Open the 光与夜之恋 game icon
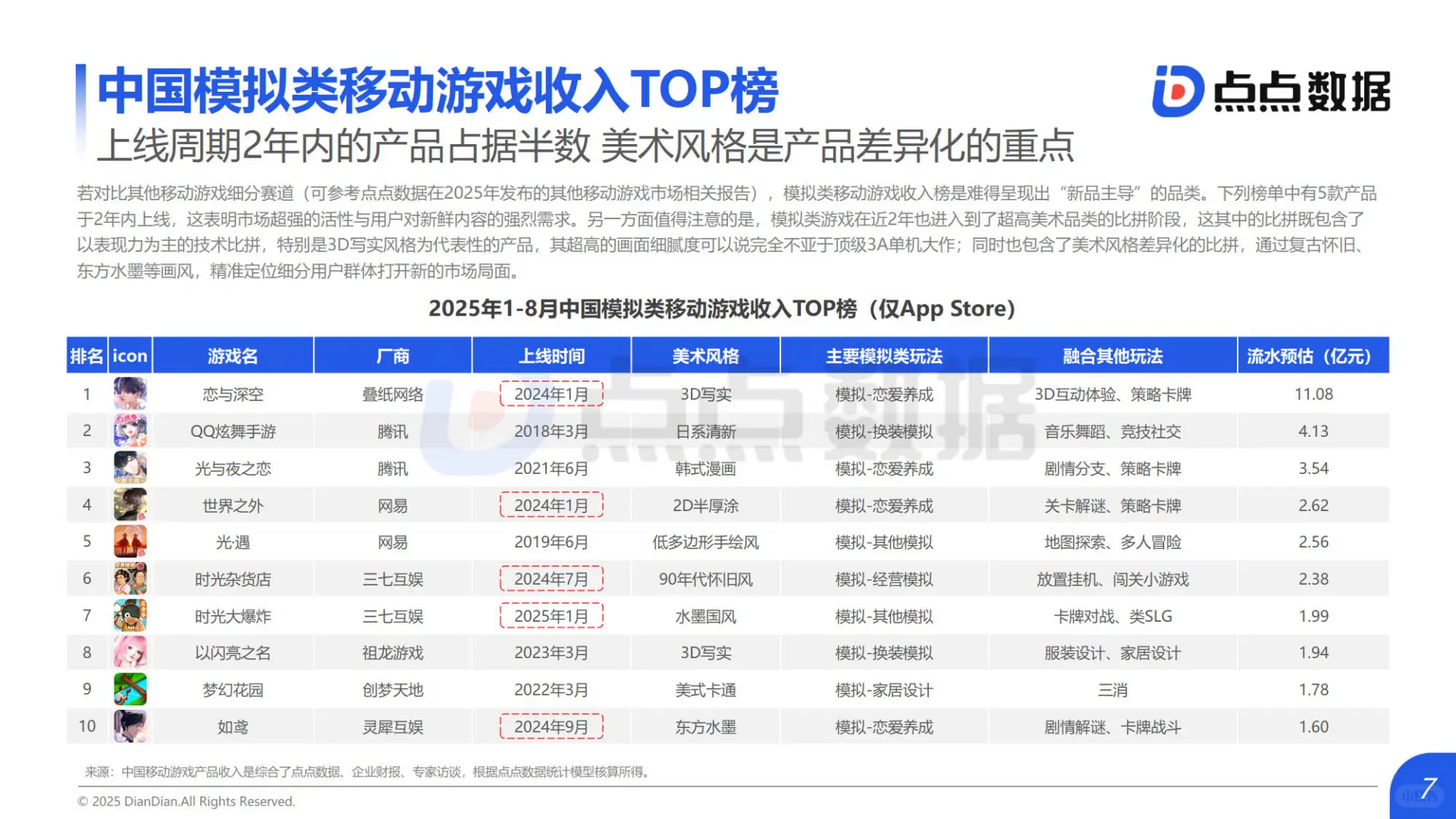This screenshot has width=1456, height=819. 130,468
